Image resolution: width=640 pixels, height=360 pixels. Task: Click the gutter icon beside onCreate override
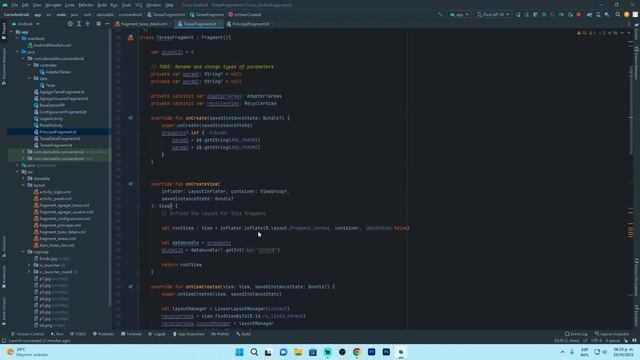[x=131, y=118]
